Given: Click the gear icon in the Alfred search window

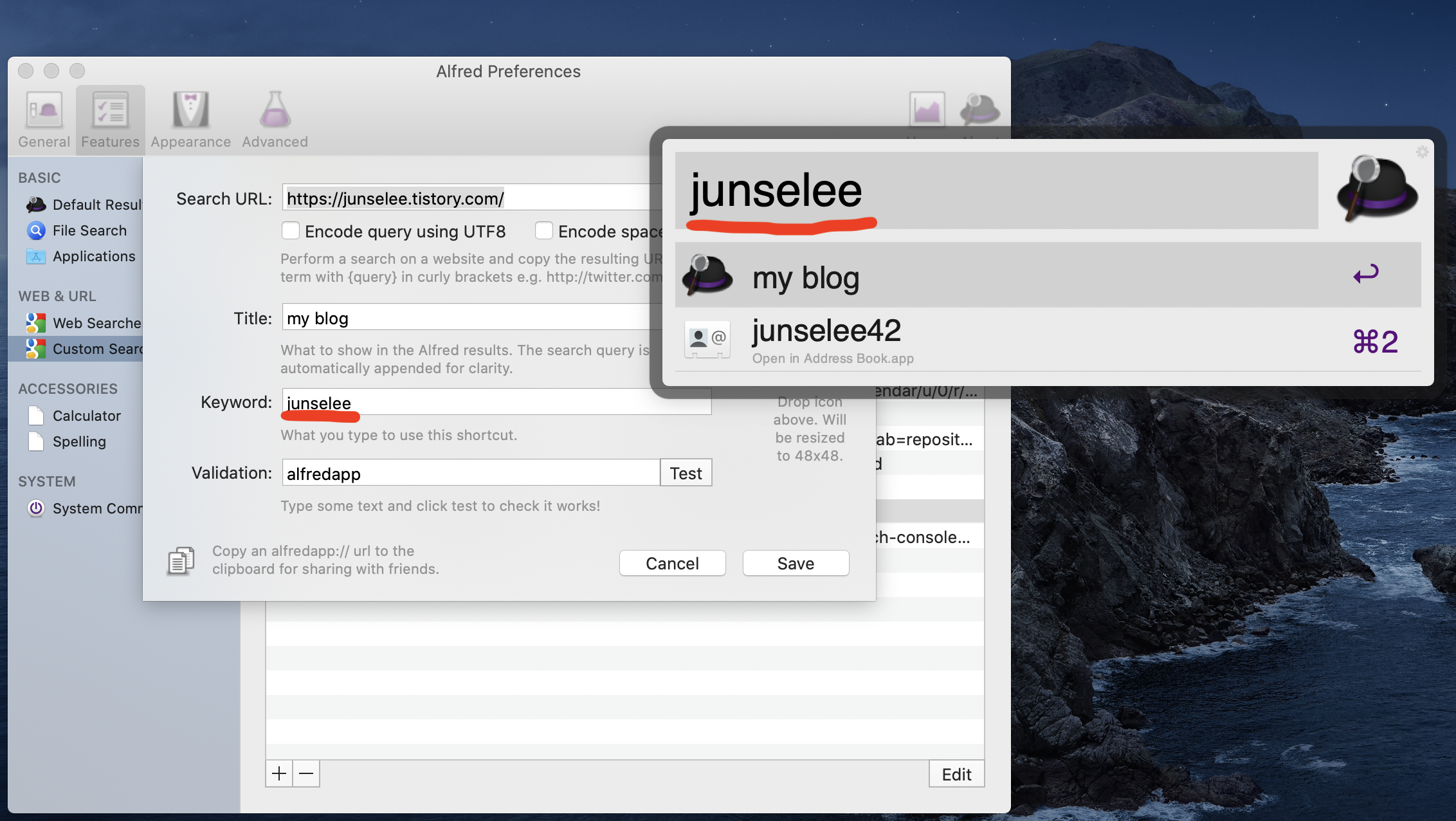Looking at the screenshot, I should 1422,152.
